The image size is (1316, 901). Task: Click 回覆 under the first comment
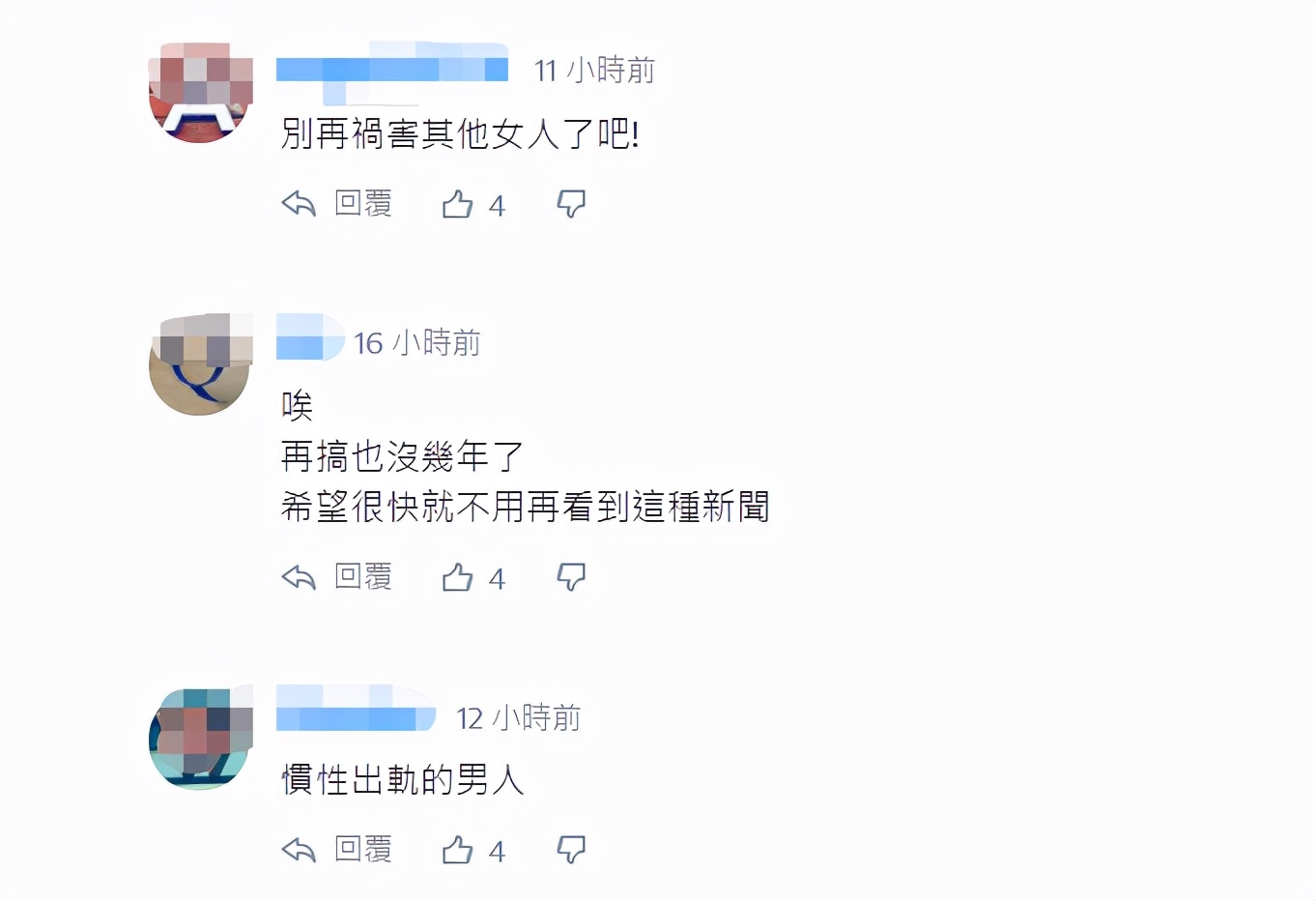(x=363, y=203)
